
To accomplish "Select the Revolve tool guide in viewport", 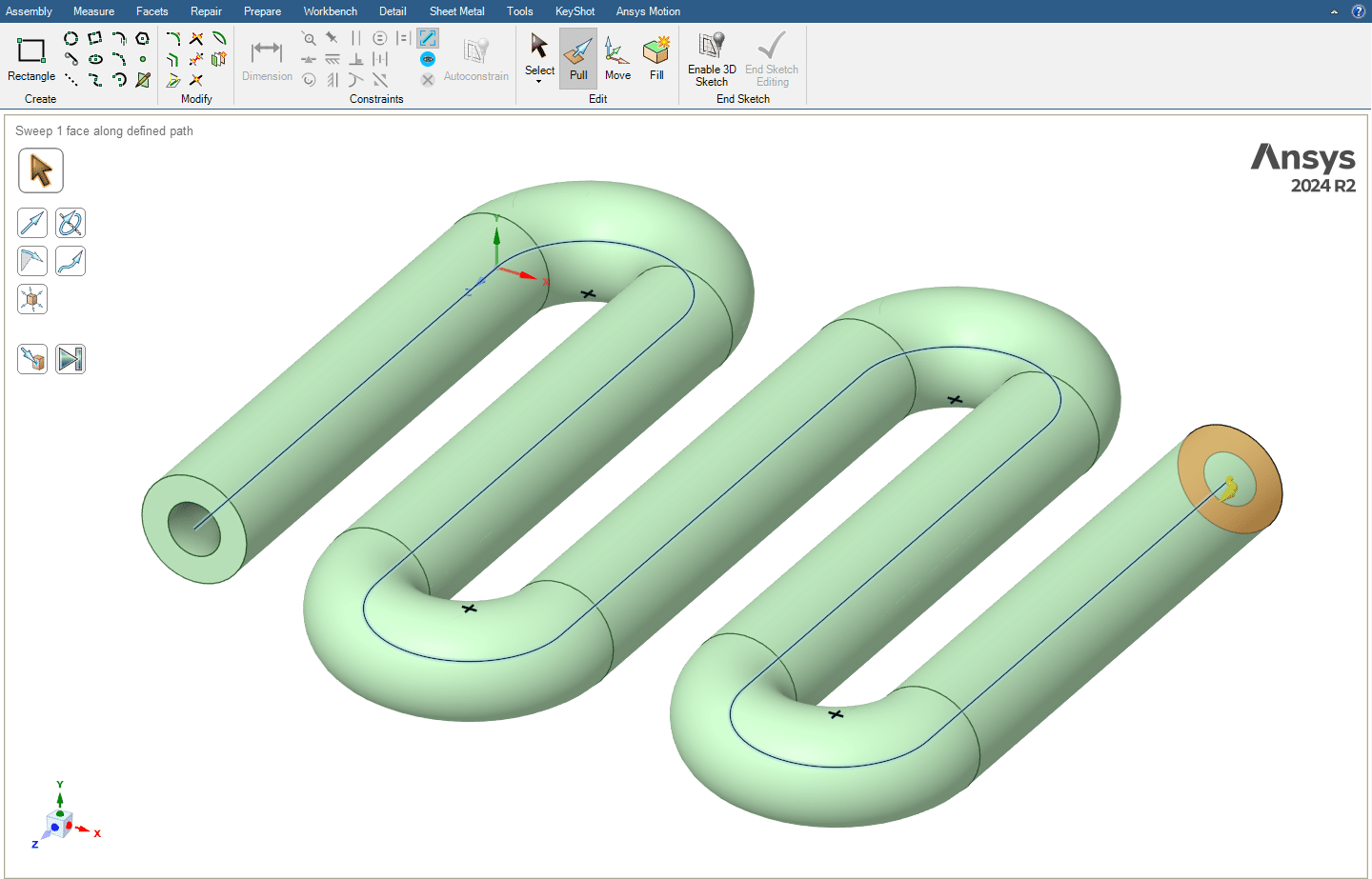I will click(71, 223).
